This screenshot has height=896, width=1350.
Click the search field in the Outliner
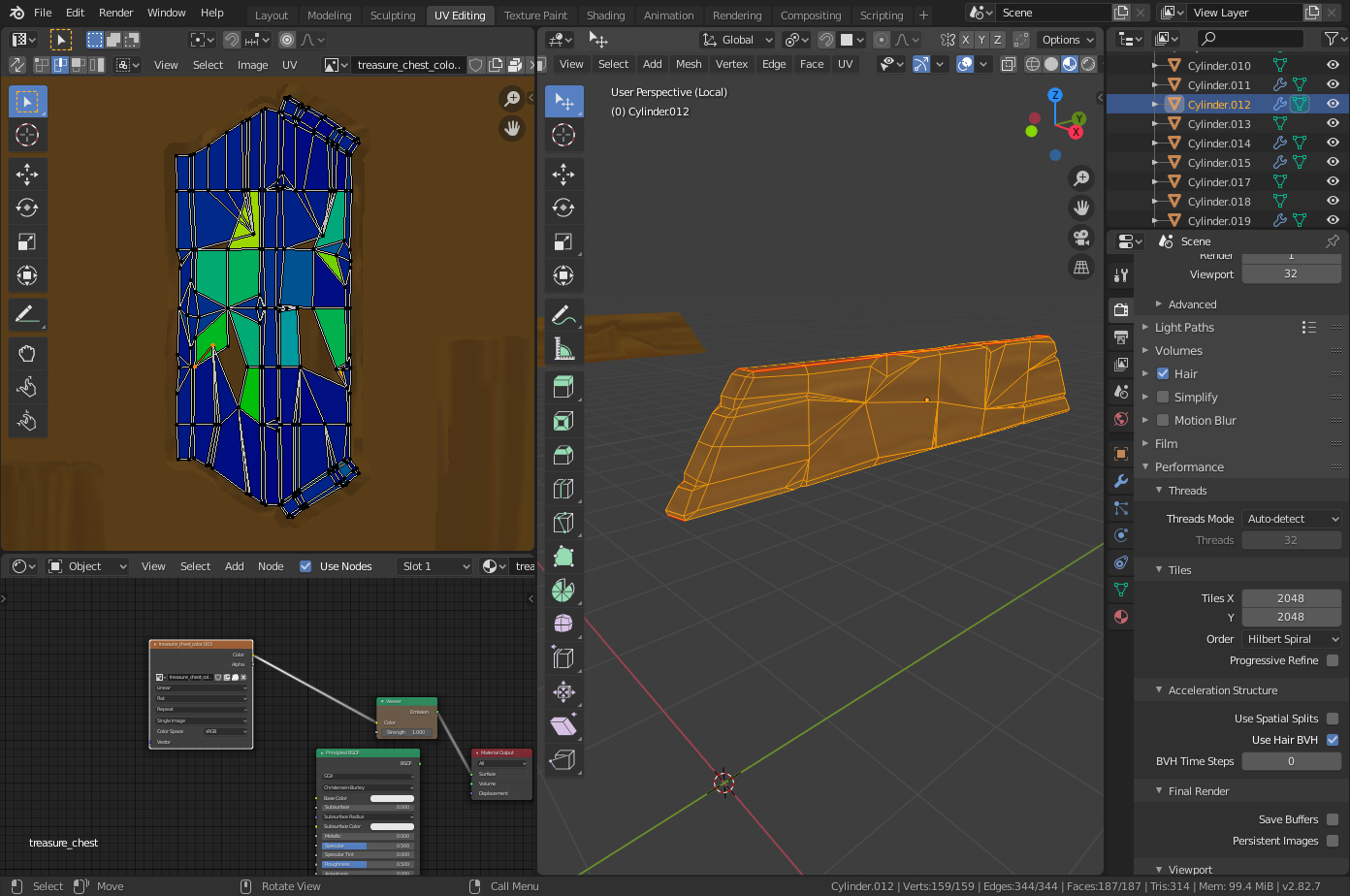(x=1250, y=39)
